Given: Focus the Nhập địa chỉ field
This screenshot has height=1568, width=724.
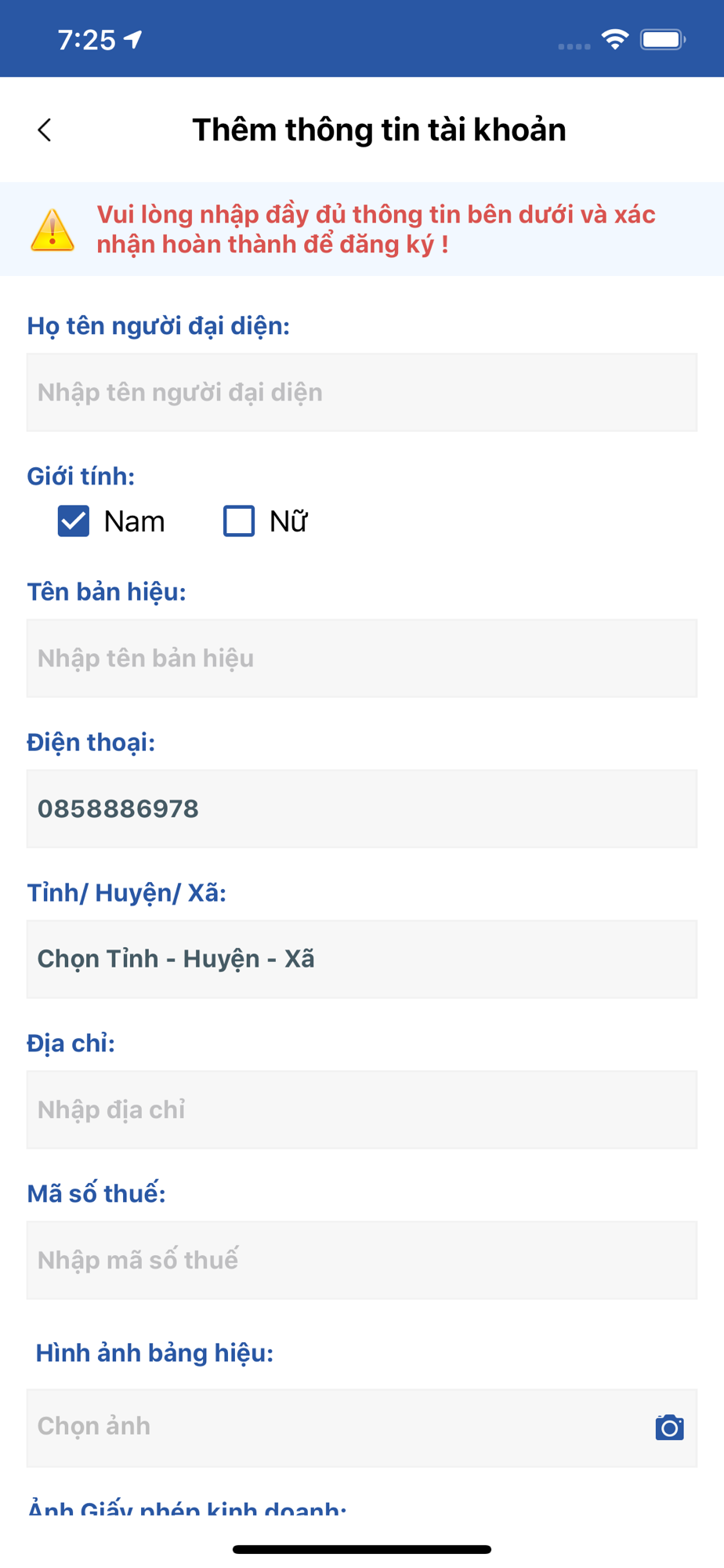Looking at the screenshot, I should click(362, 1109).
